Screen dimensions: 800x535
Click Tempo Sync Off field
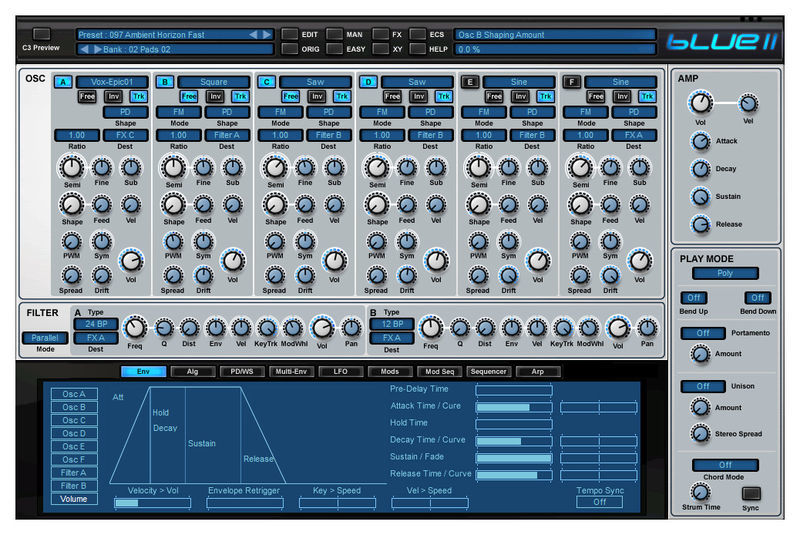(599, 502)
